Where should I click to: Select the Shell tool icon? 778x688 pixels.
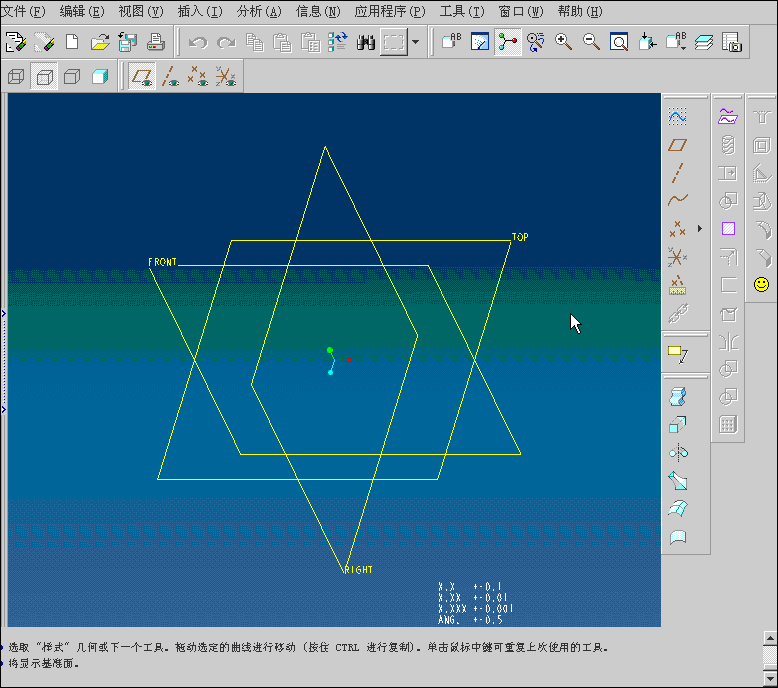762,145
